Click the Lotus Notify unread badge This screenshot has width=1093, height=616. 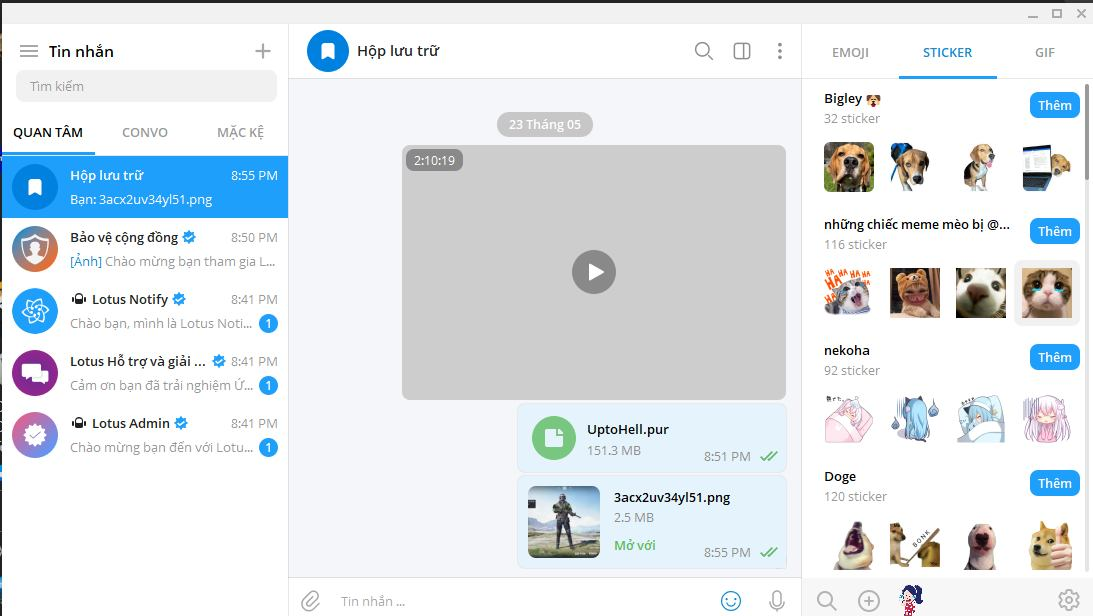tap(268, 323)
